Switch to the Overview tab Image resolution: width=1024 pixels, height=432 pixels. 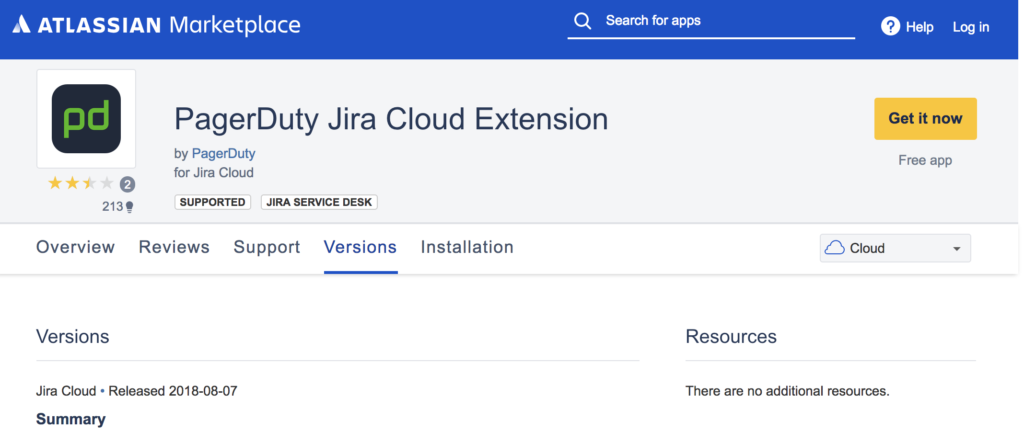pyautogui.click(x=76, y=247)
